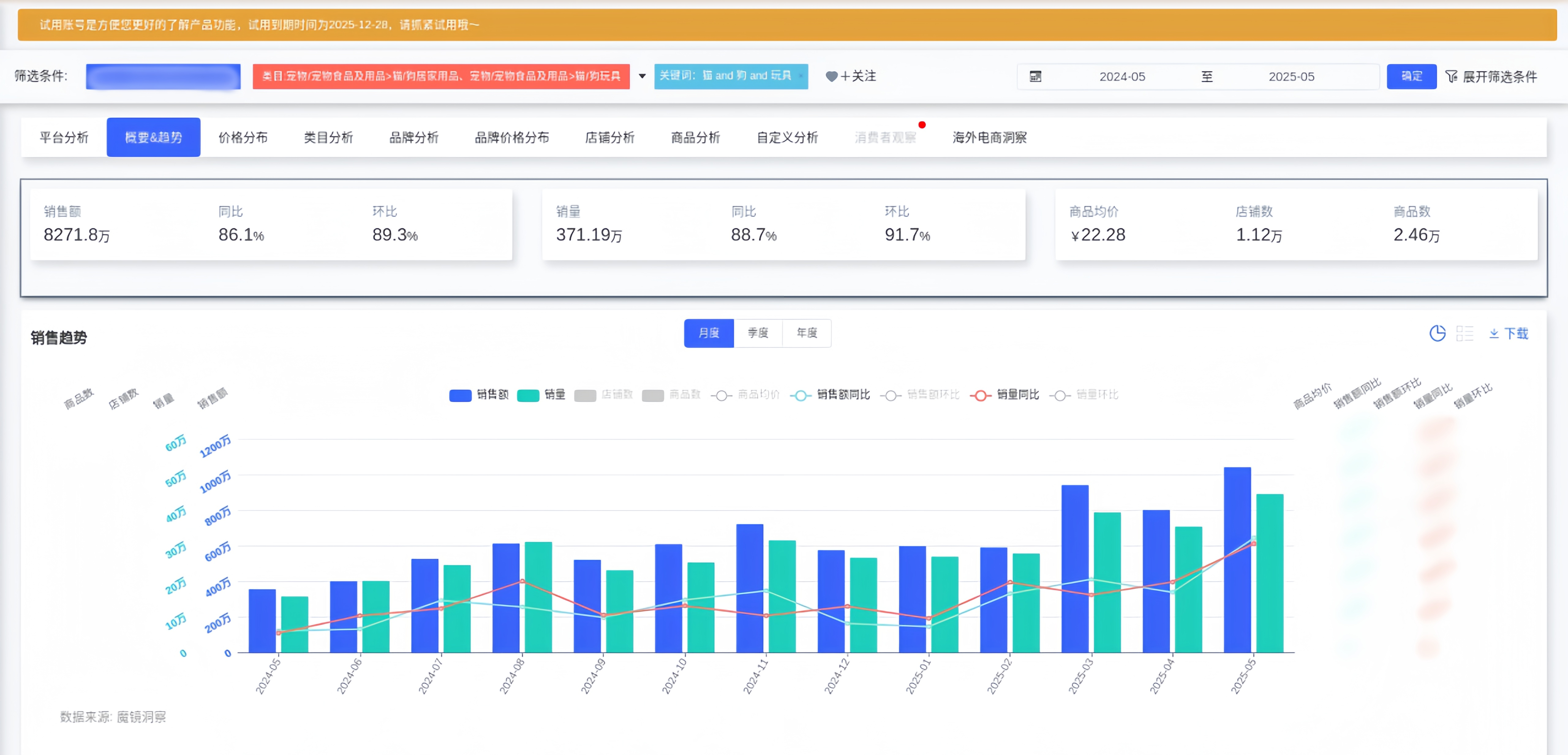Open 店铺分析 tab
This screenshot has height=755, width=1568.
(610, 138)
